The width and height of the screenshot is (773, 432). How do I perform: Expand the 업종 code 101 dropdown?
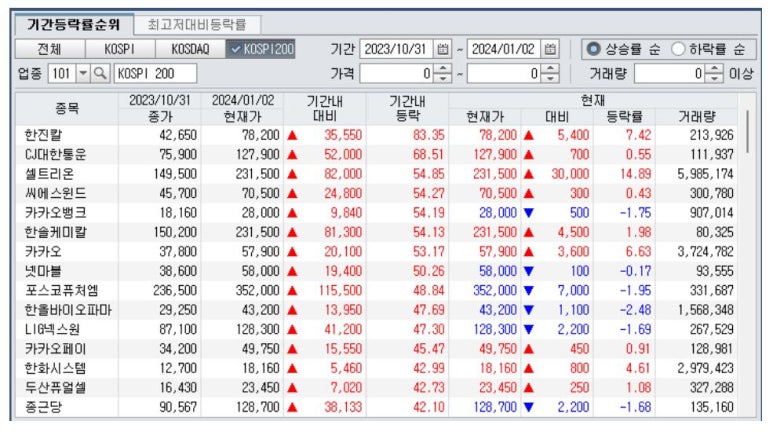point(83,74)
